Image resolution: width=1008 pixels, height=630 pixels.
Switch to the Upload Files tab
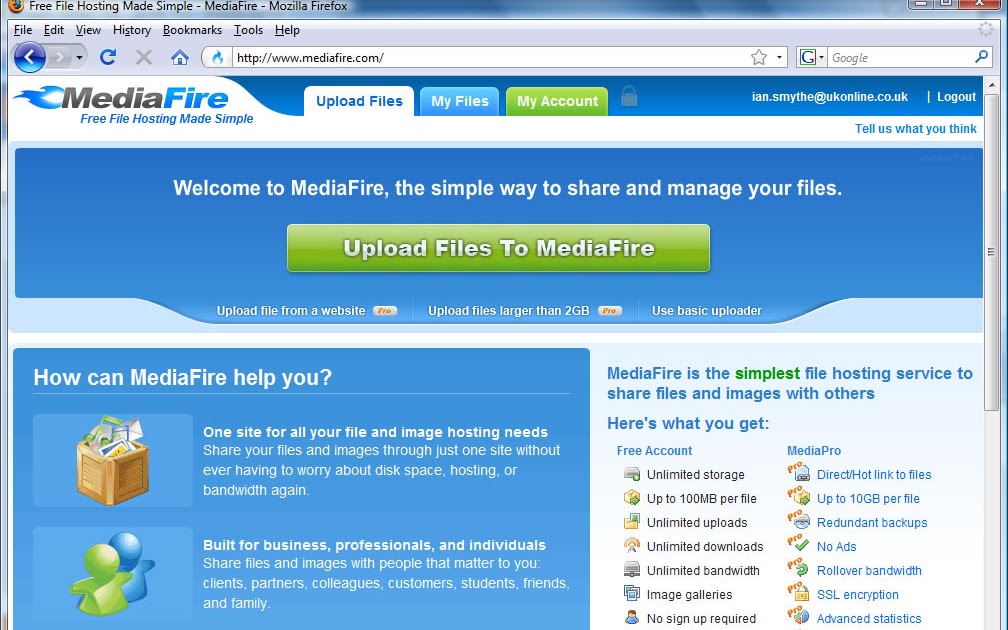click(x=359, y=102)
